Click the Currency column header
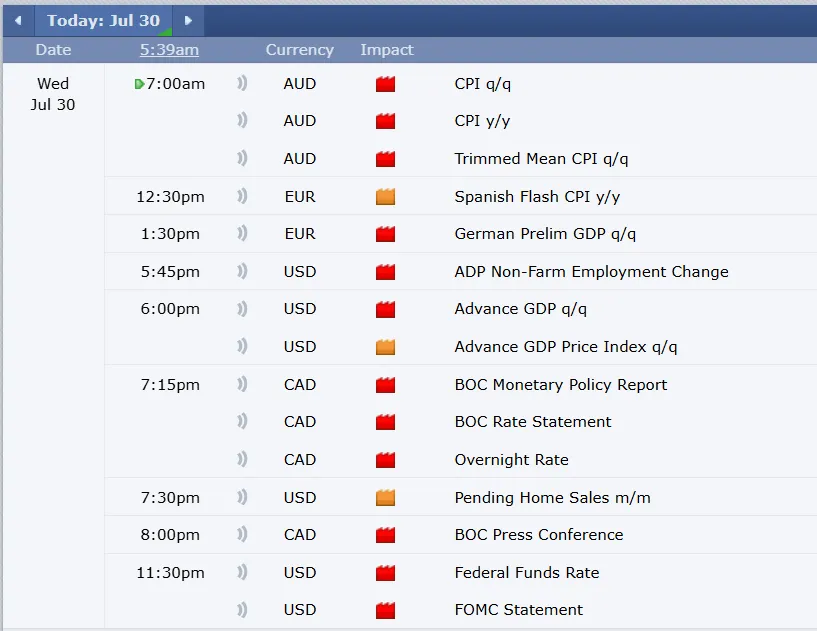Screen dimensions: 817x631 pyautogui.click(x=299, y=50)
